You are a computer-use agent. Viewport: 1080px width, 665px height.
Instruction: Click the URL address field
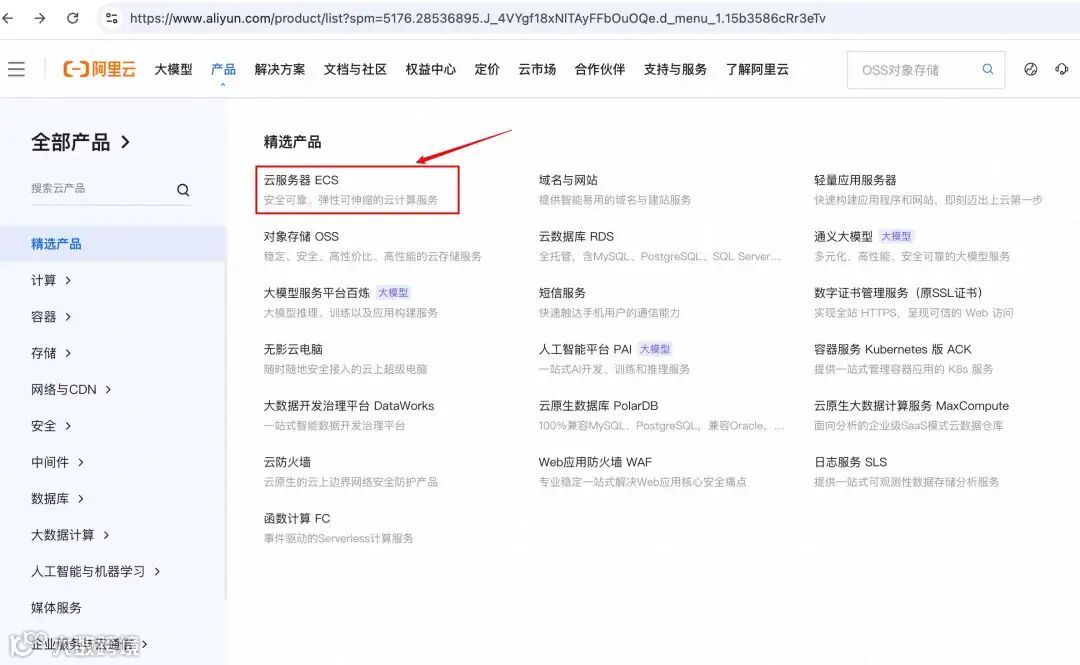477,19
